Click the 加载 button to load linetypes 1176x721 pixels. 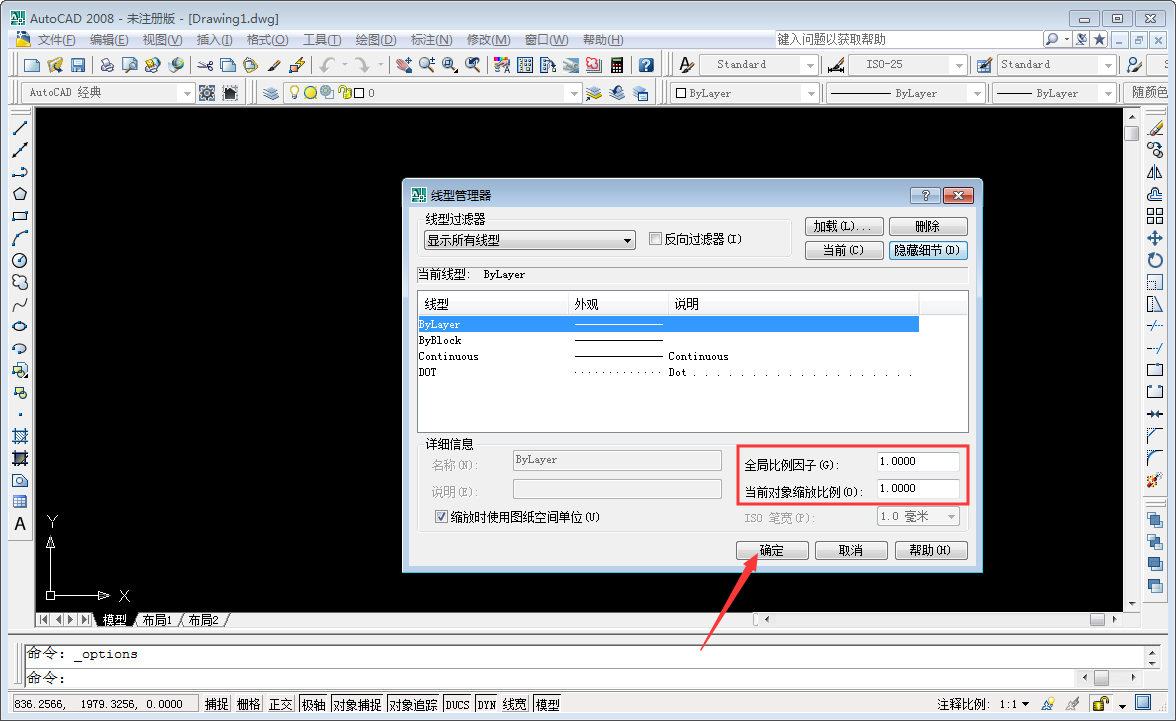843,225
